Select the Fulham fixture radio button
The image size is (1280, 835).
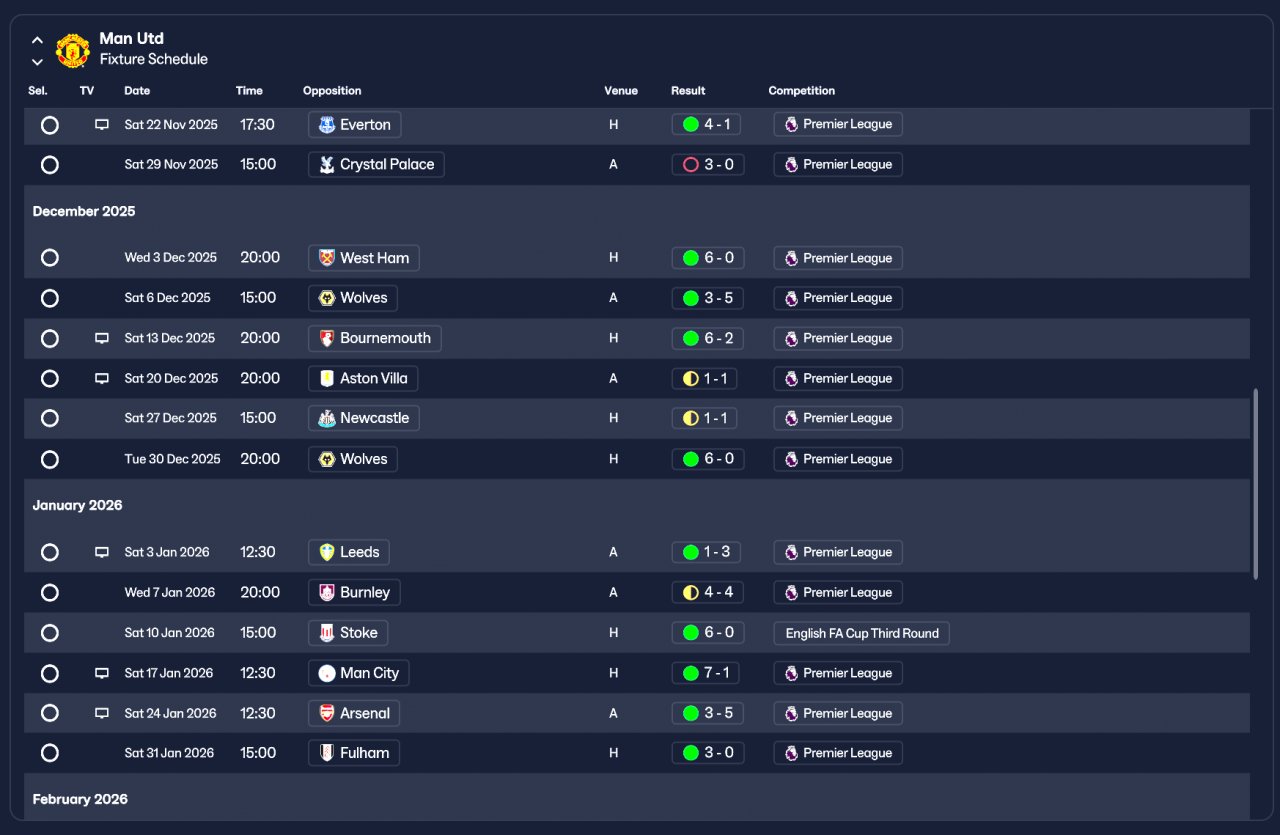click(x=50, y=753)
